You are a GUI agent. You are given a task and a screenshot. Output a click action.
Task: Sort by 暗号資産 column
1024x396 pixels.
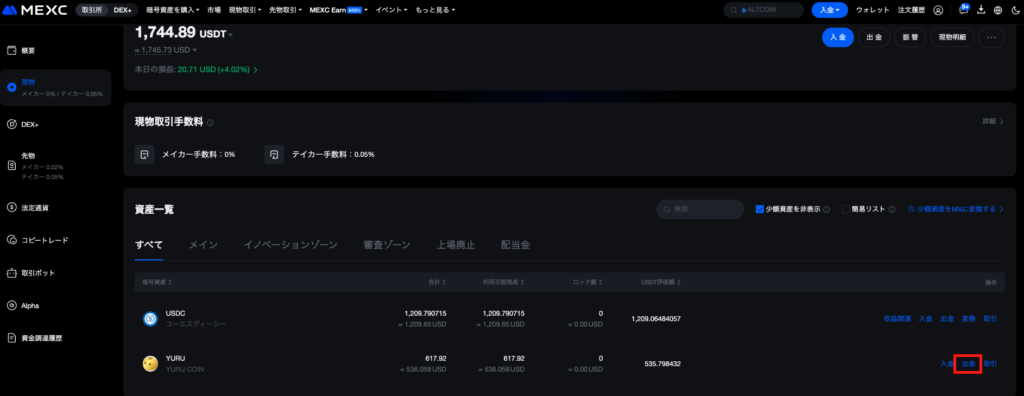click(x=157, y=282)
